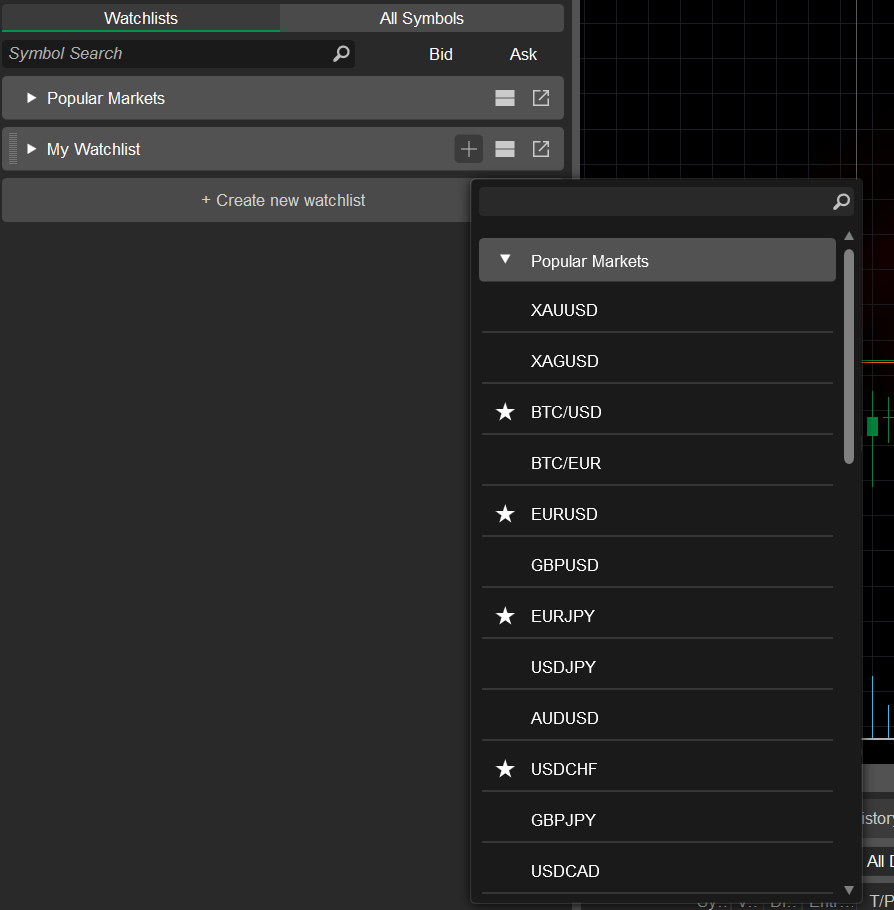The width and height of the screenshot is (894, 910).
Task: Select the Watchlists tab
Action: coord(141,18)
